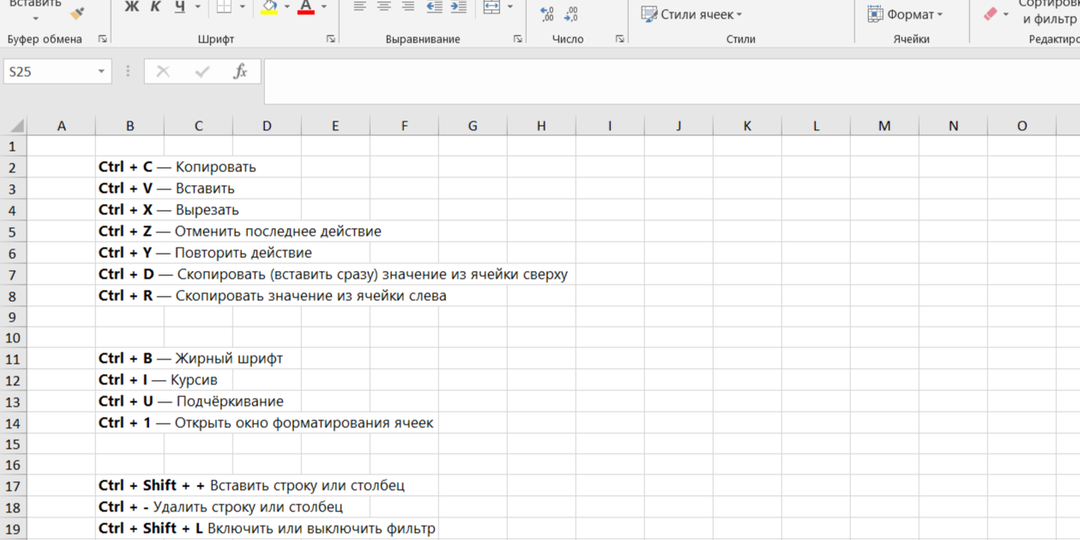Click the Select All corner triangle
Image resolution: width=1080 pixels, height=540 pixels.
point(17,126)
